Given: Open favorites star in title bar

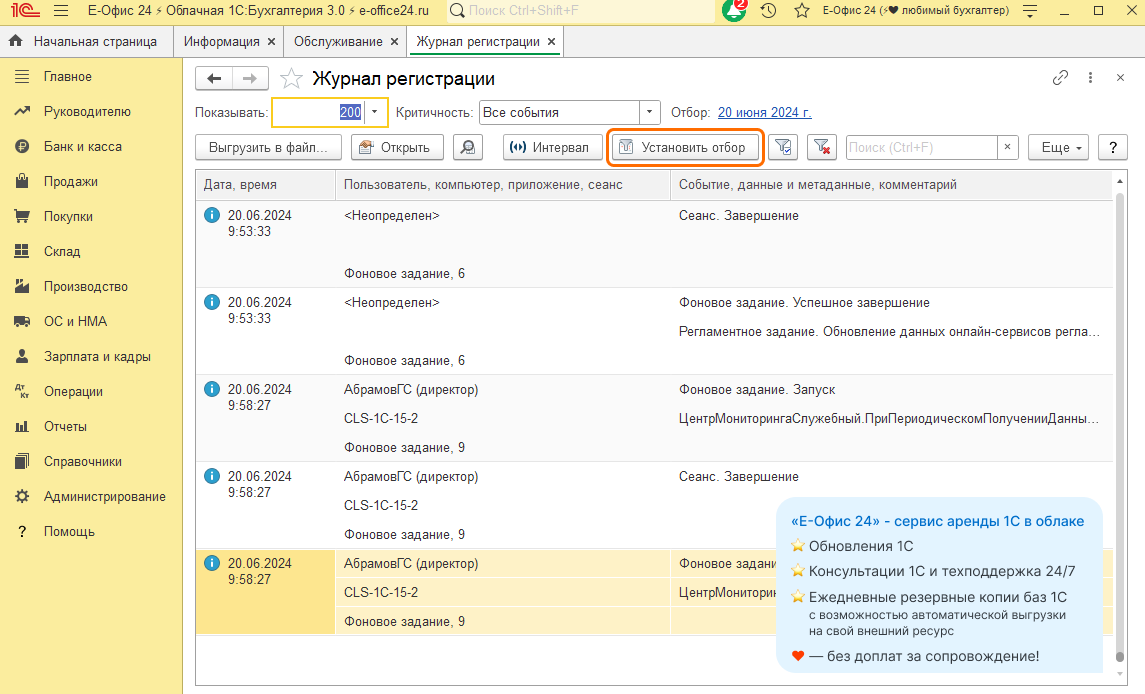Looking at the screenshot, I should (802, 10).
